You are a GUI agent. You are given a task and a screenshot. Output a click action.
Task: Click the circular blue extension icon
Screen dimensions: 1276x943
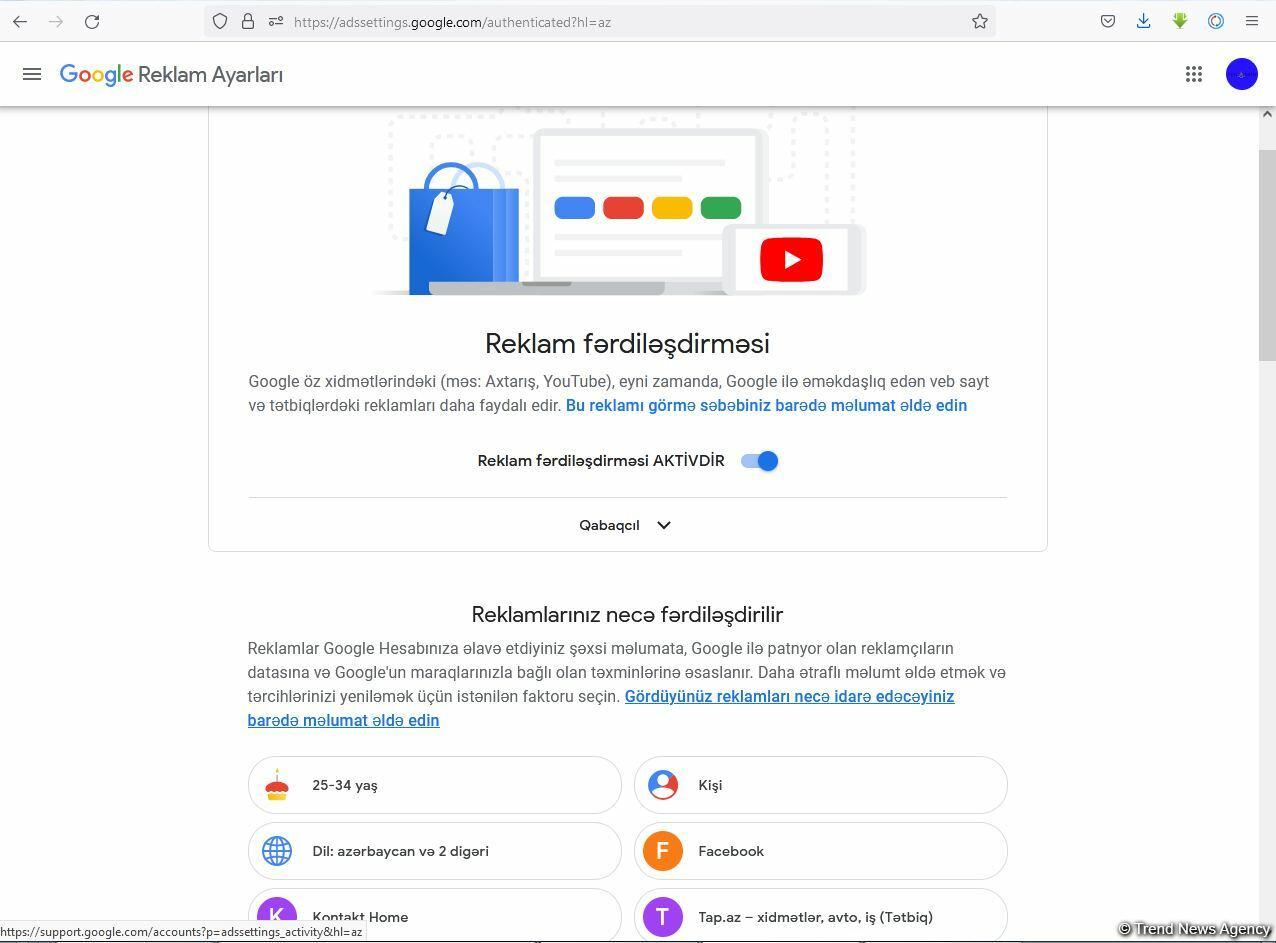[x=1216, y=21]
